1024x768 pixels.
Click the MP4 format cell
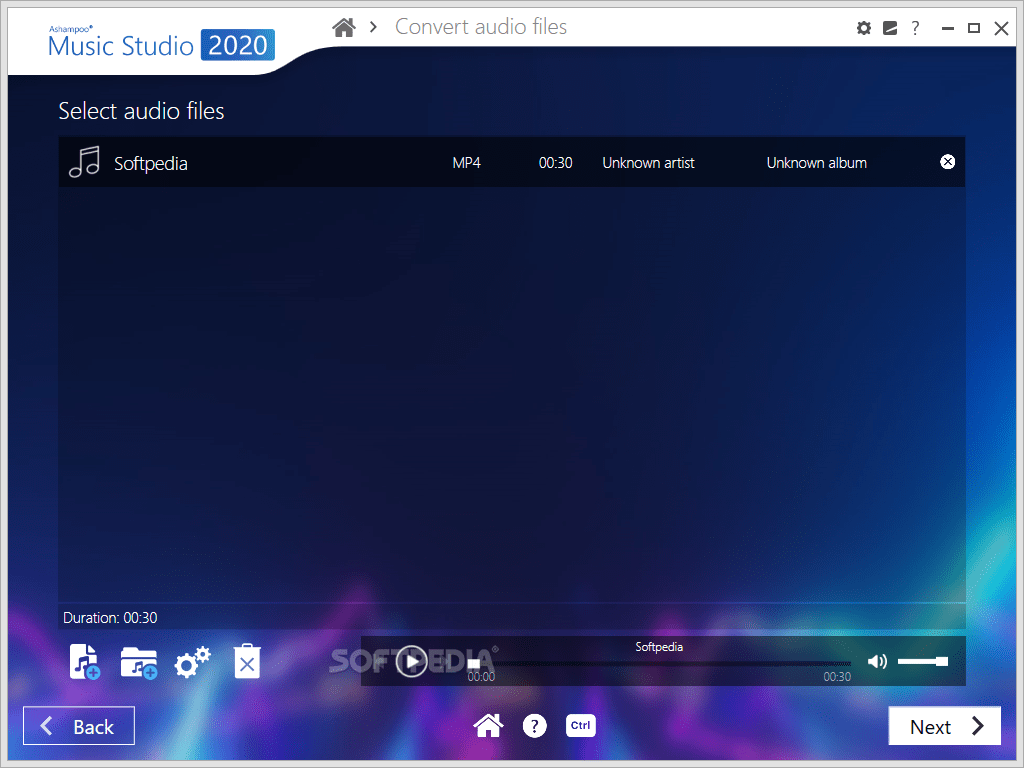coord(466,163)
